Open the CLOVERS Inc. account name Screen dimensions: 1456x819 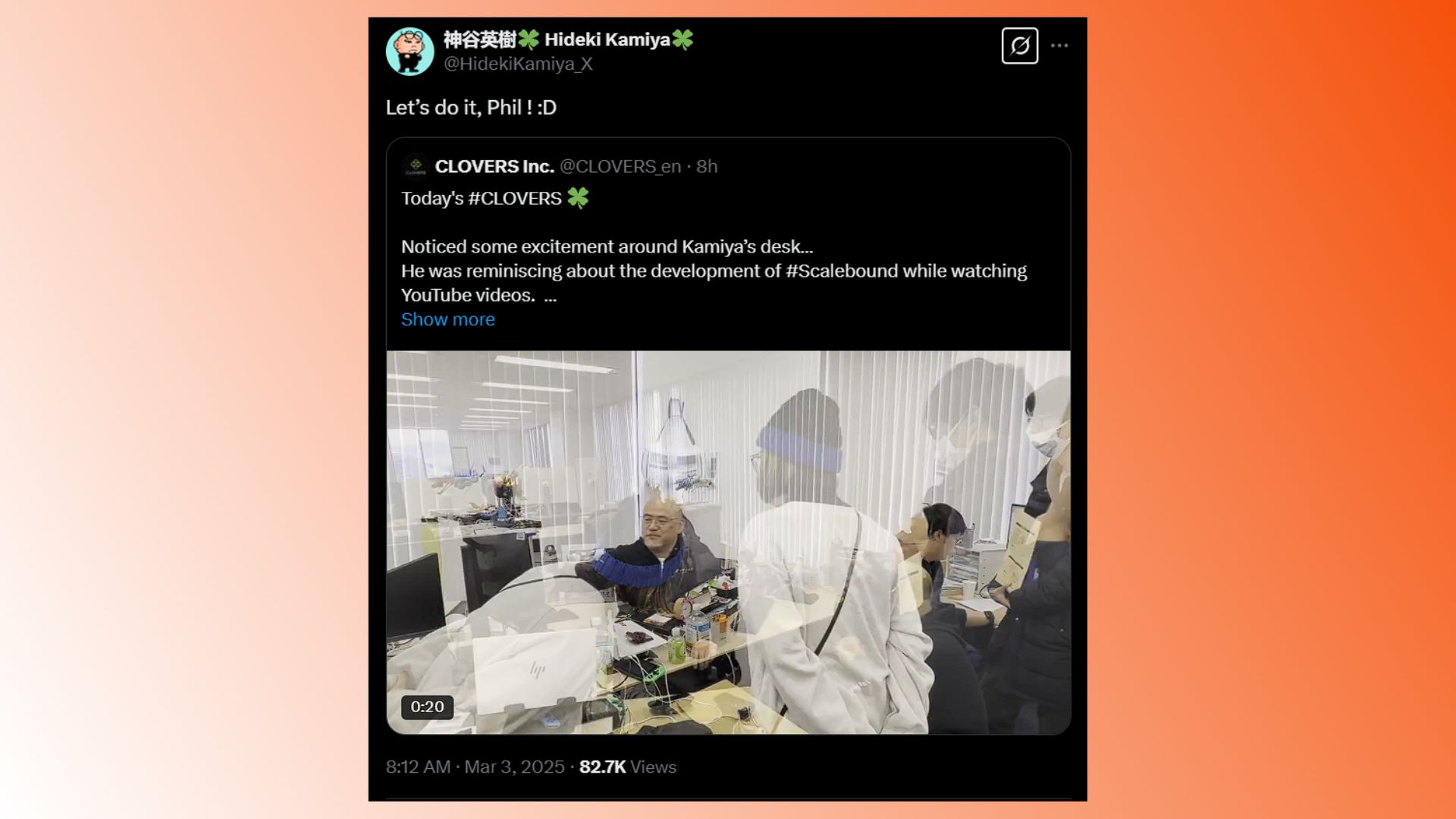pyautogui.click(x=494, y=166)
